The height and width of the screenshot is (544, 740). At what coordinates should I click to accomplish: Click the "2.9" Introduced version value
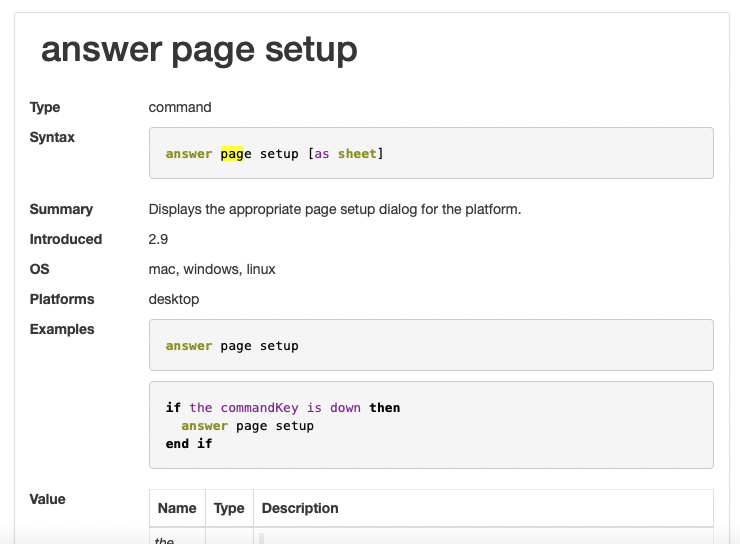point(160,239)
